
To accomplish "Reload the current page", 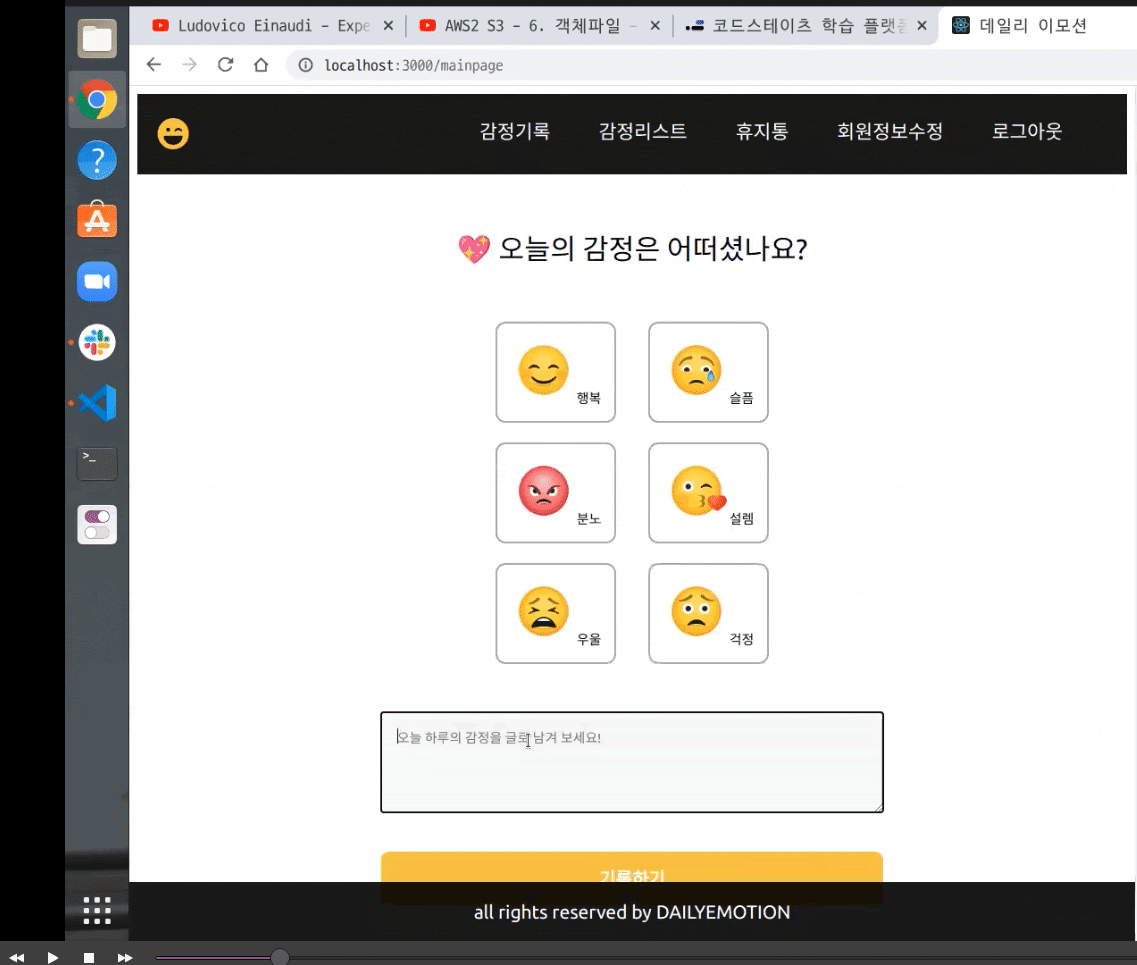I will [x=226, y=65].
